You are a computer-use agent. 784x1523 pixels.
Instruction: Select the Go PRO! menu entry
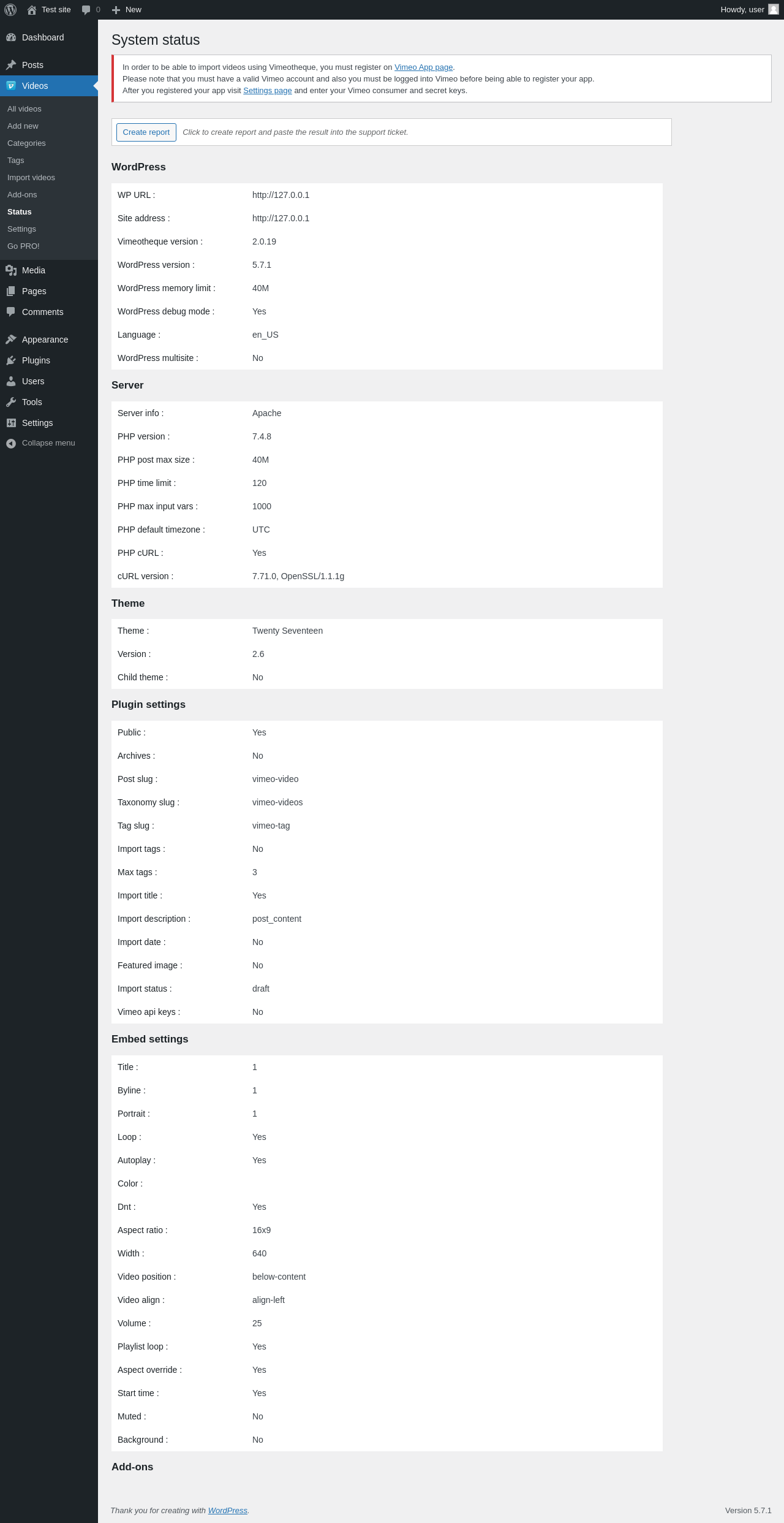coord(23,246)
